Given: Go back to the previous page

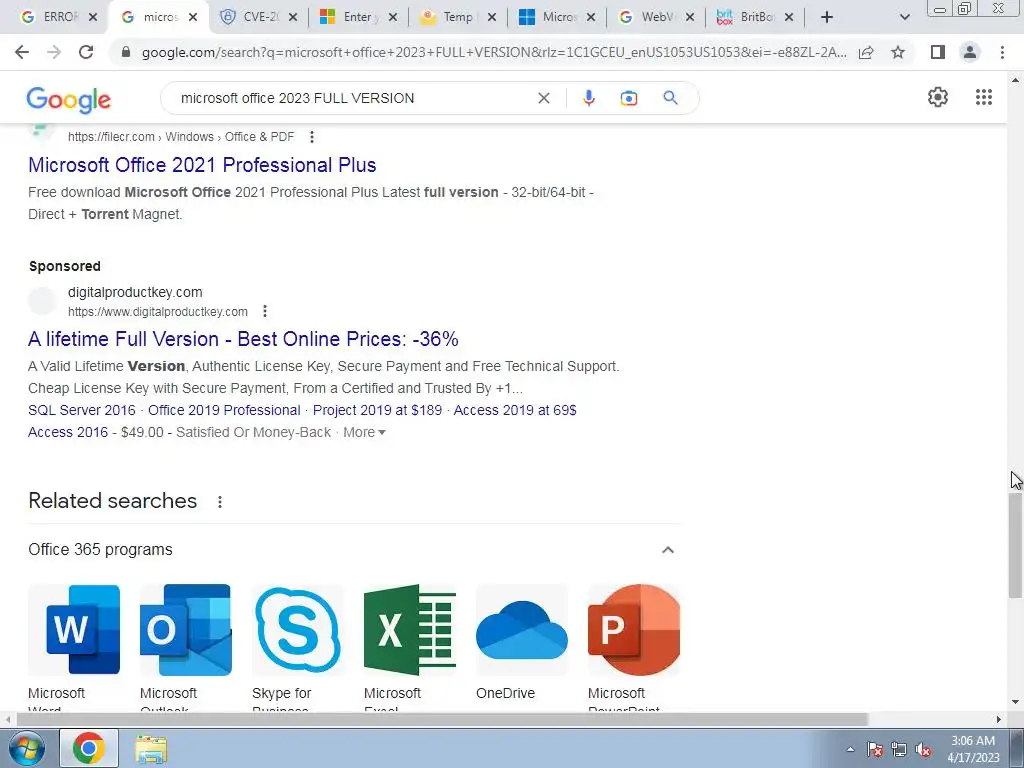Looking at the screenshot, I should [22, 52].
